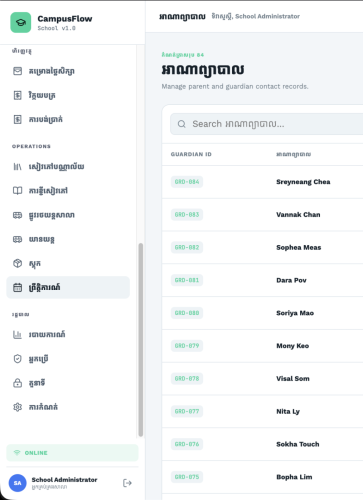Select guardian Vannak Chan

[298, 214]
